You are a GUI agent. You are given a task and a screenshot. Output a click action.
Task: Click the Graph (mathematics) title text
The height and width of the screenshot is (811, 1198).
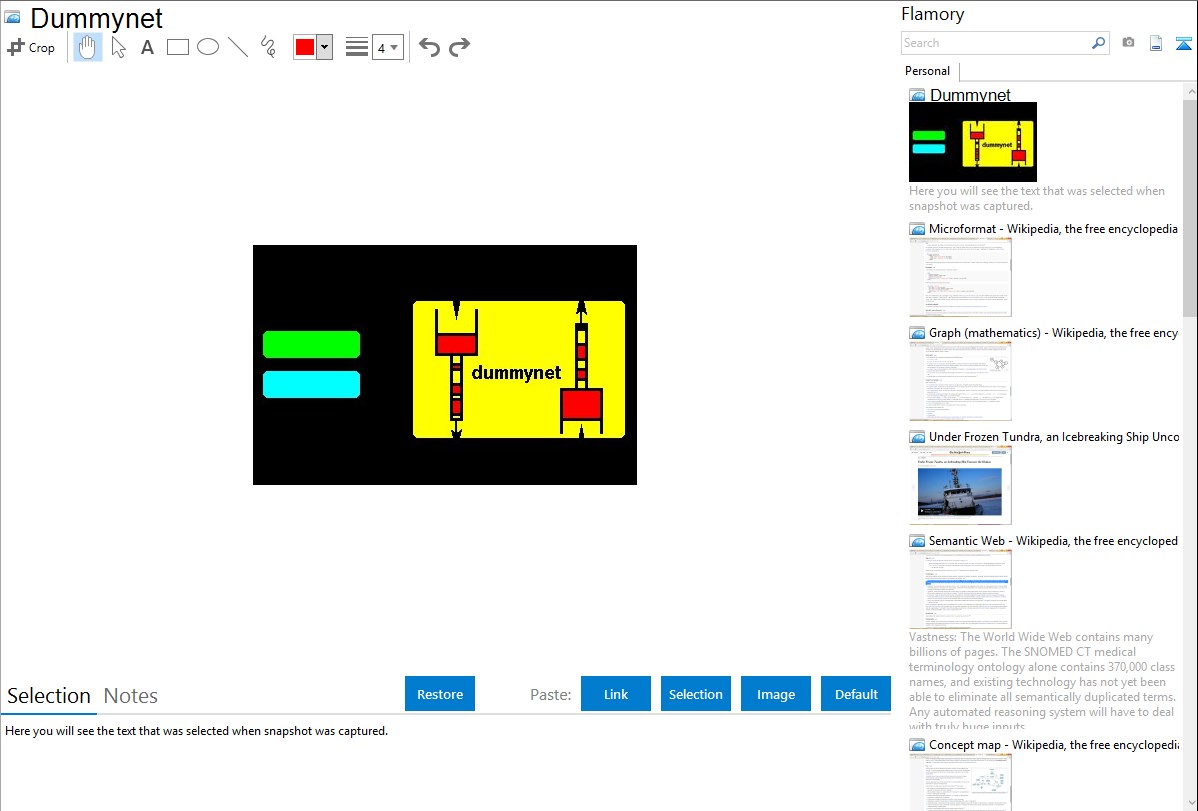point(1053,333)
